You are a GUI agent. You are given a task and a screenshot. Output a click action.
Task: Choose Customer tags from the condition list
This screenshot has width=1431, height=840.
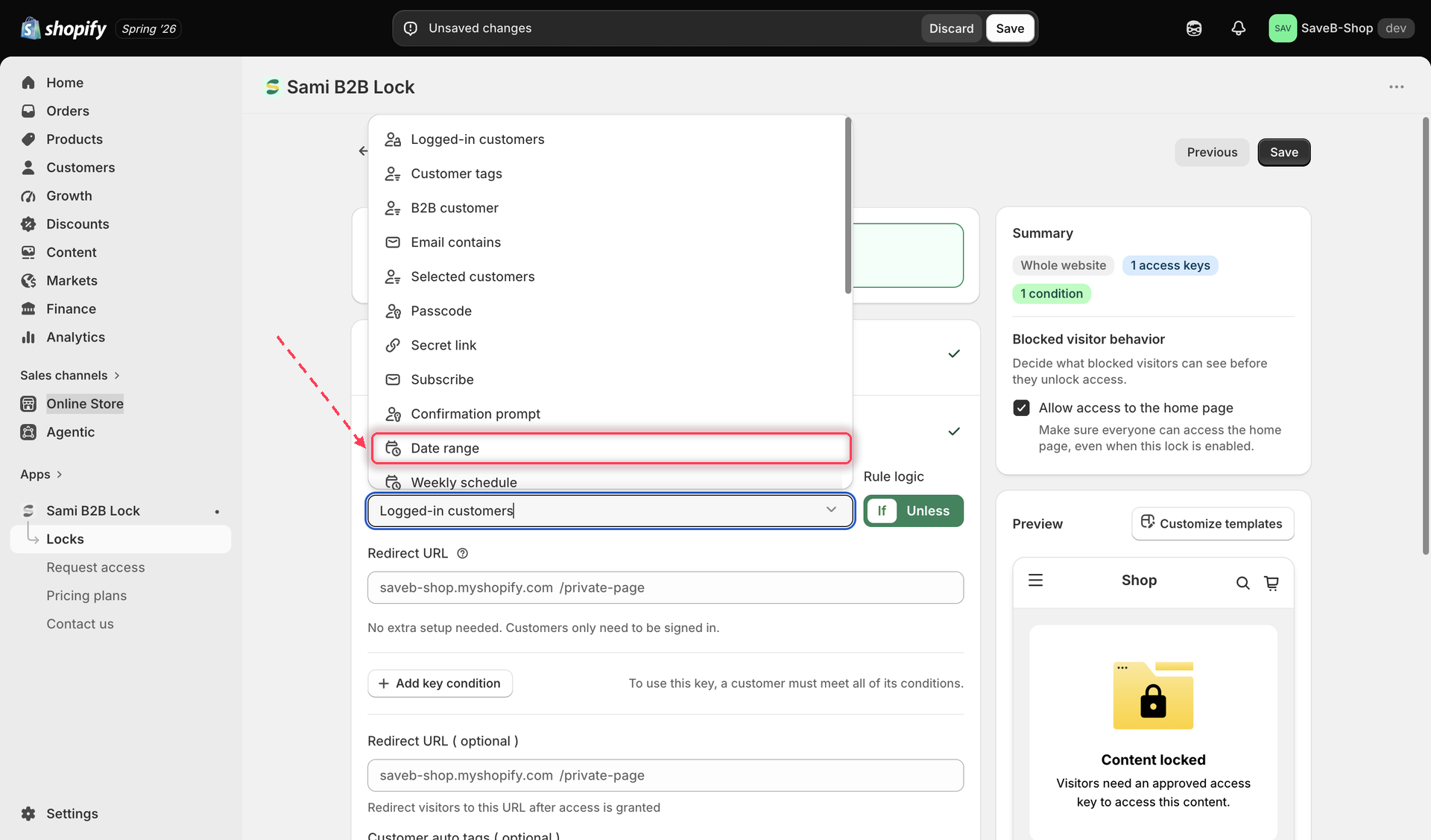[x=610, y=174]
